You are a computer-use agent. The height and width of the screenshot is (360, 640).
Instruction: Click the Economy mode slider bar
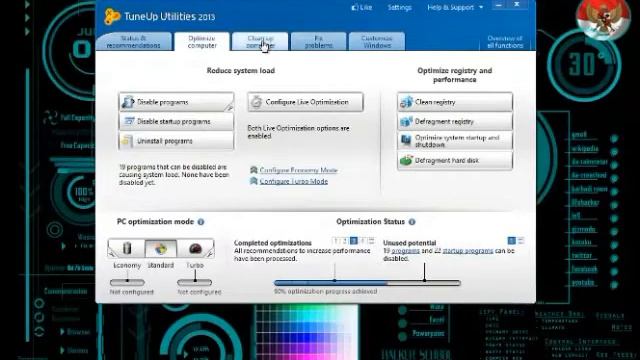(127, 282)
